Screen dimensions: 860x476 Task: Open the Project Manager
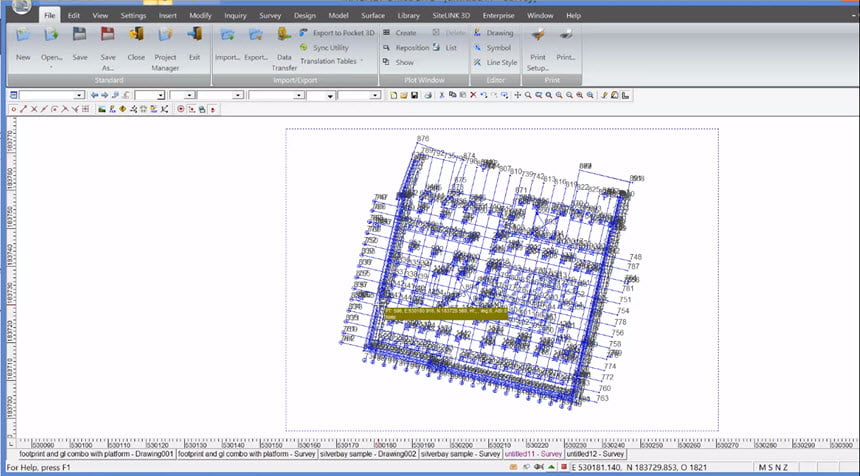tap(165, 48)
